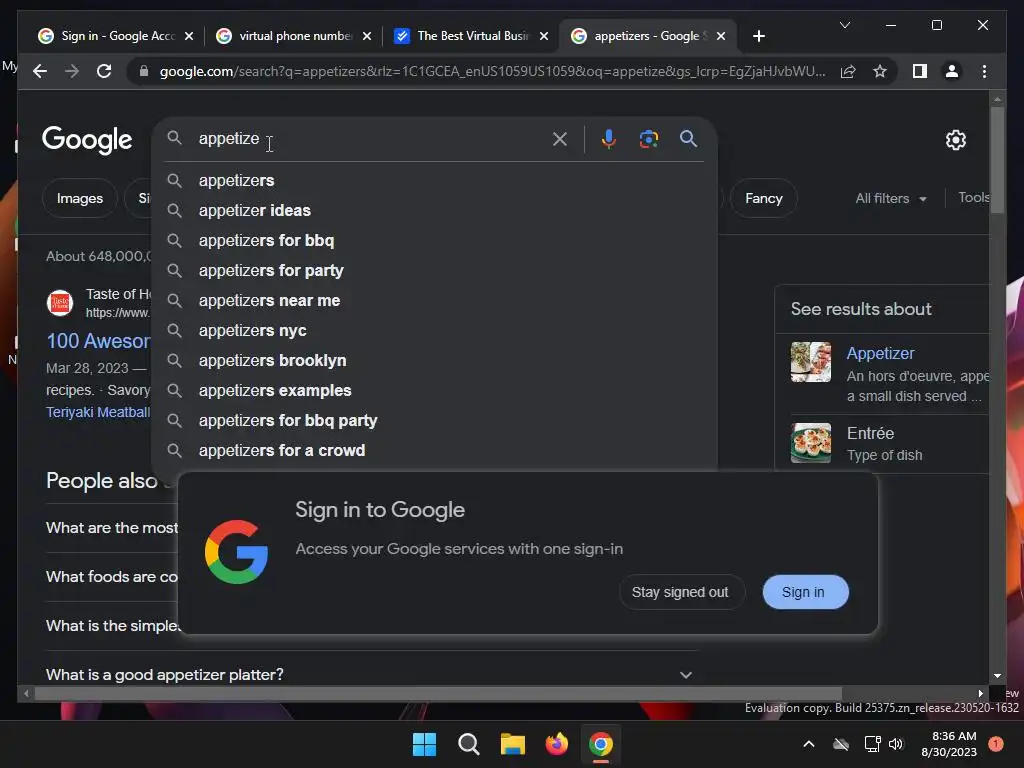The image size is (1024, 768).
Task: Open Google quick settings gear
Action: [x=955, y=139]
